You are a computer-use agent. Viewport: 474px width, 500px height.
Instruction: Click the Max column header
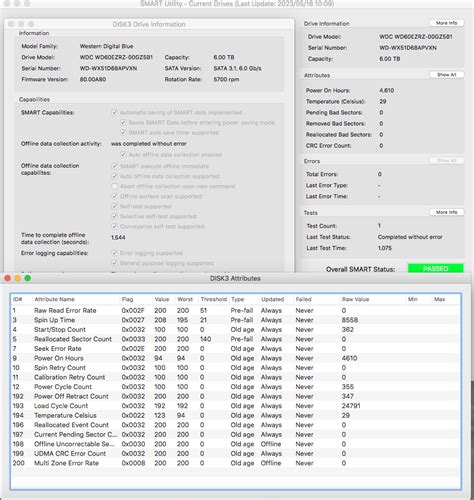tap(446, 299)
